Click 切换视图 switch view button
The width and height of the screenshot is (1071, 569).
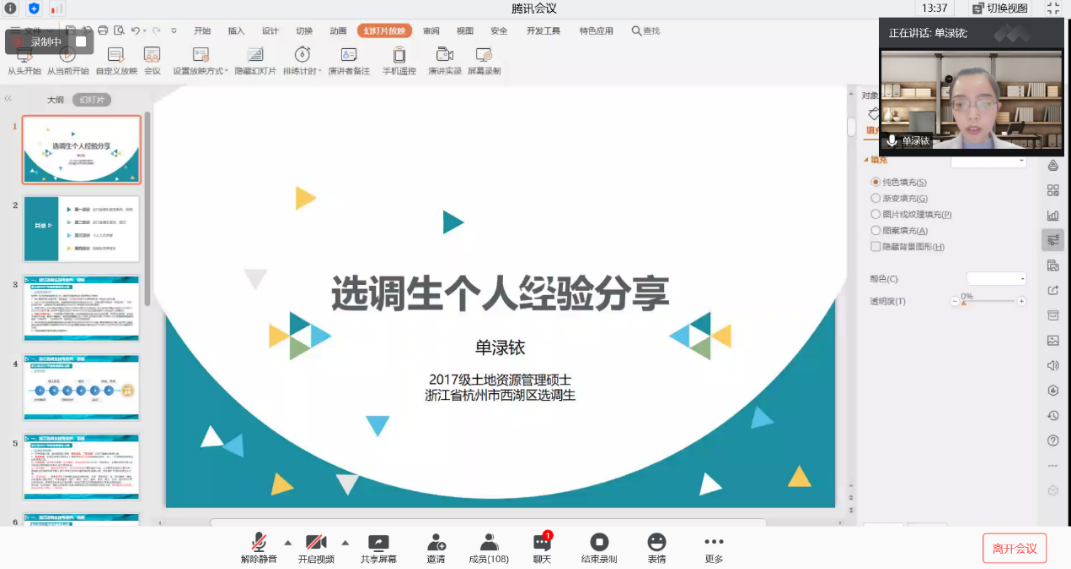tap(999, 8)
